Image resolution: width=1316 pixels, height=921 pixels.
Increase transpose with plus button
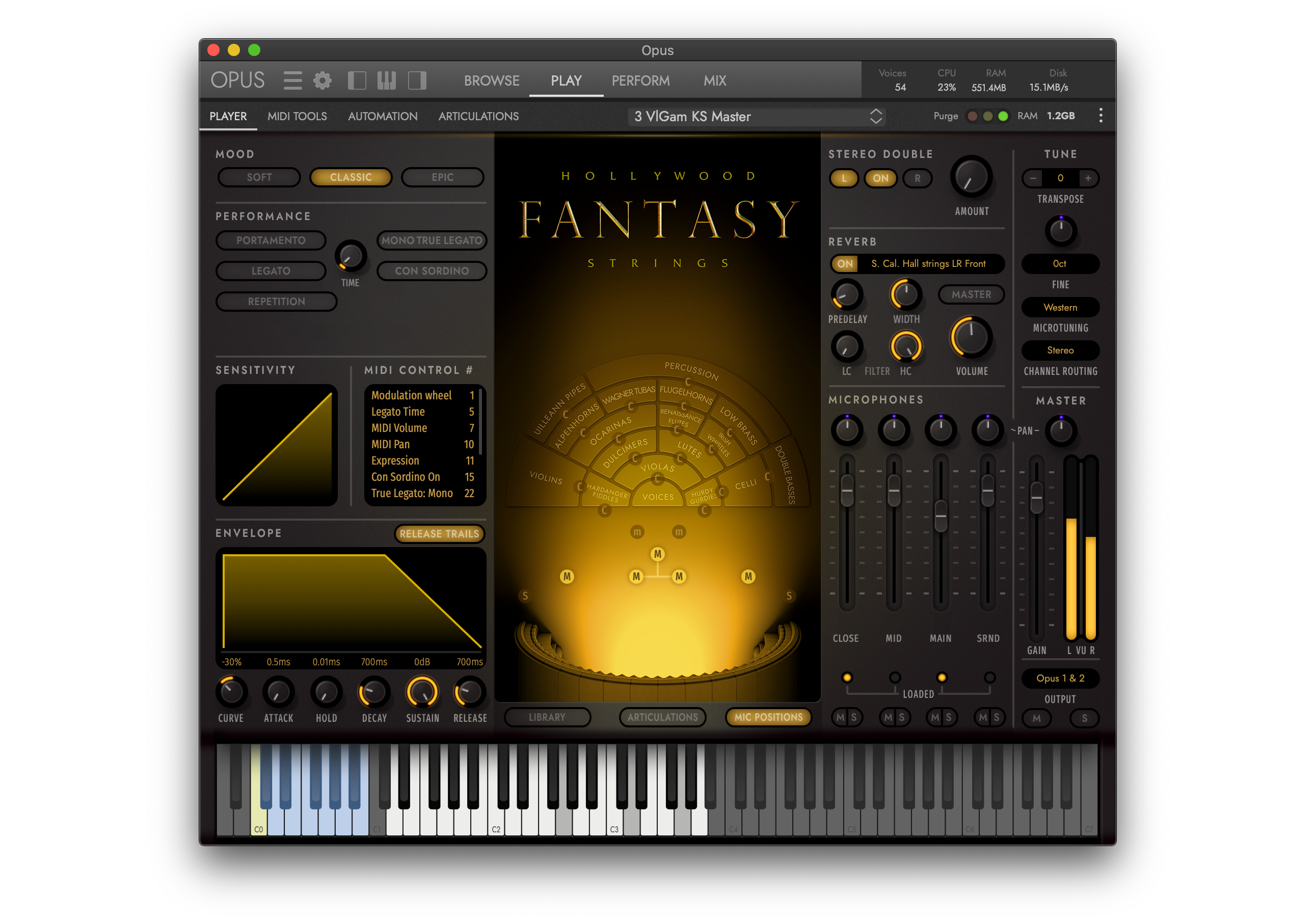point(1088,178)
